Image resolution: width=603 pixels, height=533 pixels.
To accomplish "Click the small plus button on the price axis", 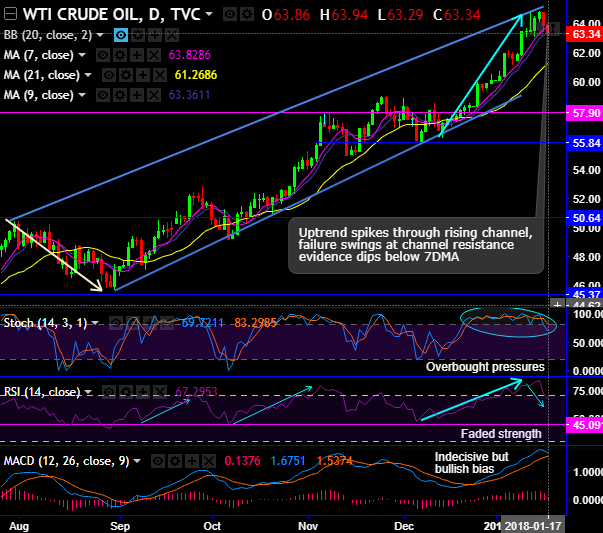I will (557, 305).
